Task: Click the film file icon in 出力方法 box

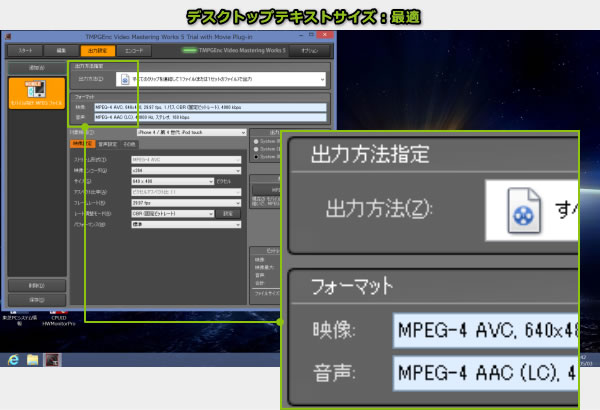Action: (x=125, y=79)
